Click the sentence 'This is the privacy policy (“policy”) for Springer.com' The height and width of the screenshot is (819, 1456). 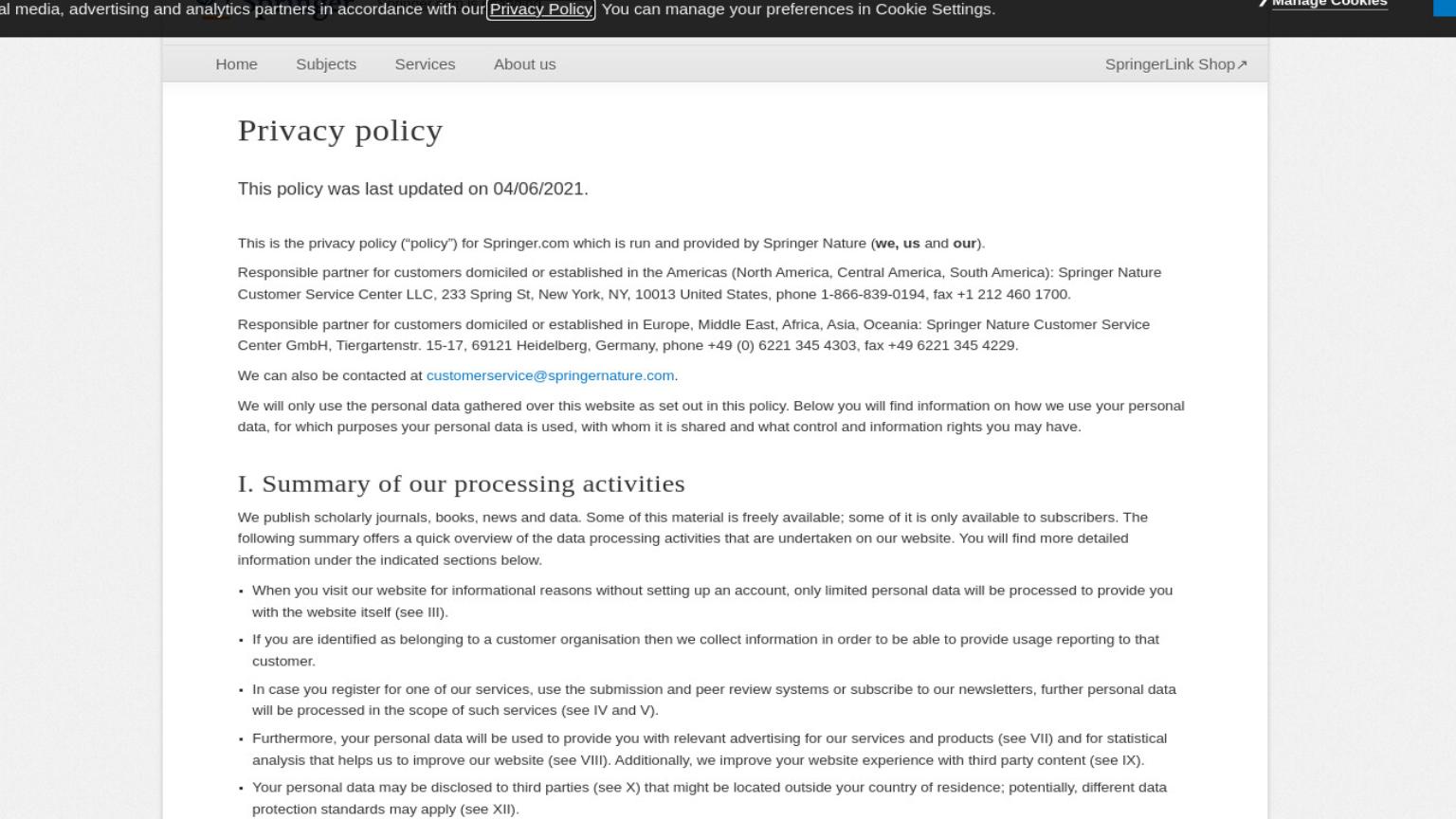[611, 244]
